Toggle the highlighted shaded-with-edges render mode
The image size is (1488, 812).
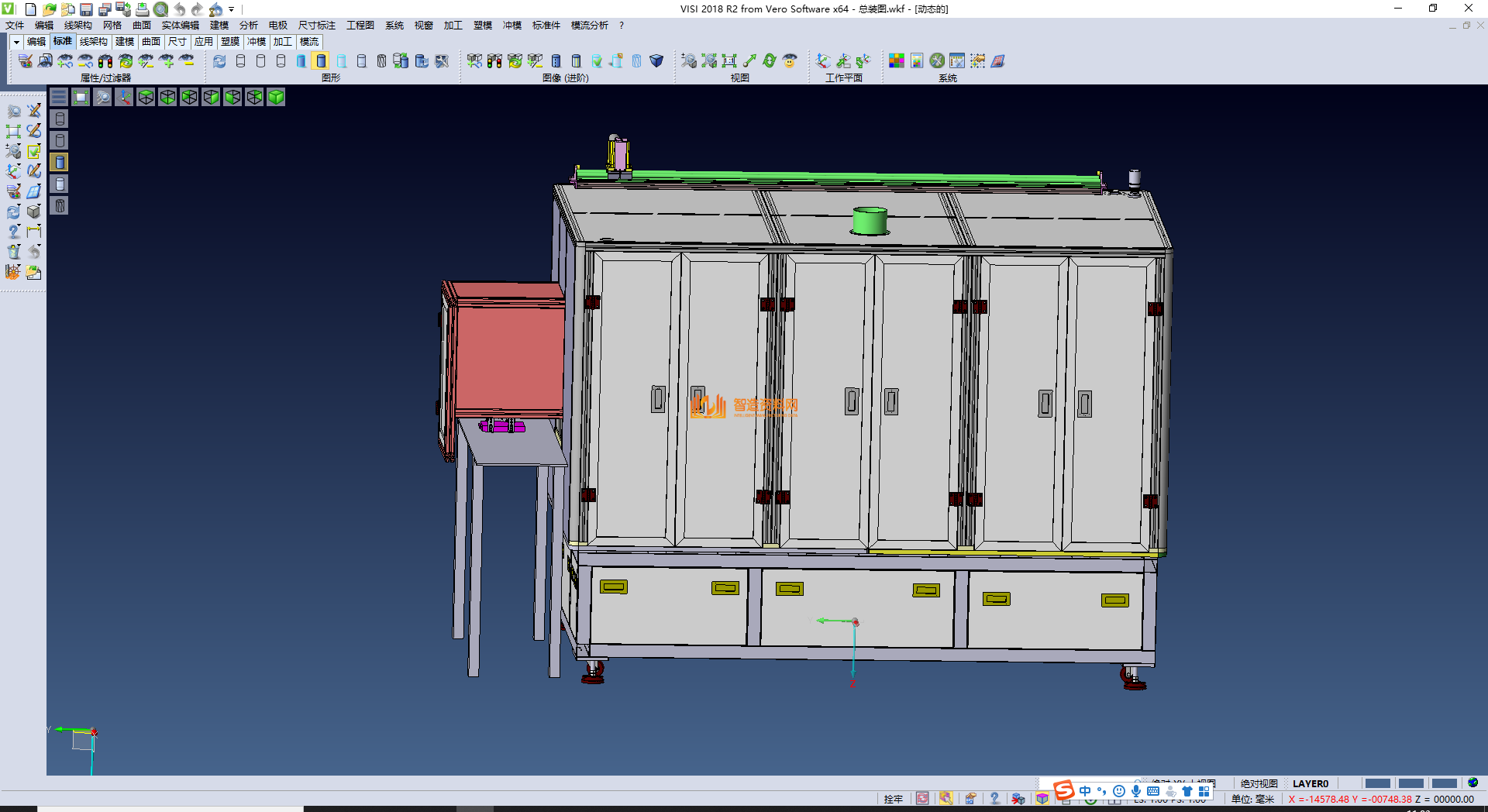click(321, 60)
